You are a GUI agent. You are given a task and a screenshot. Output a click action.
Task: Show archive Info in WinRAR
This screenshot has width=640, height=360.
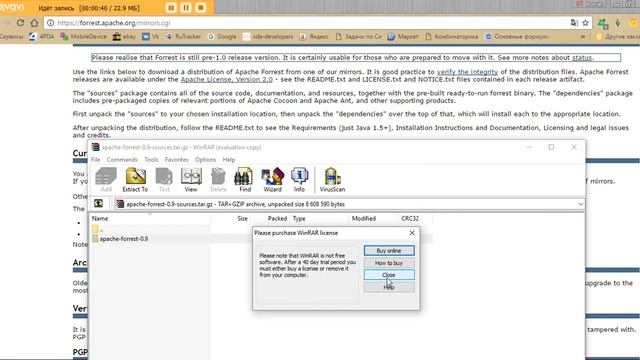[299, 180]
